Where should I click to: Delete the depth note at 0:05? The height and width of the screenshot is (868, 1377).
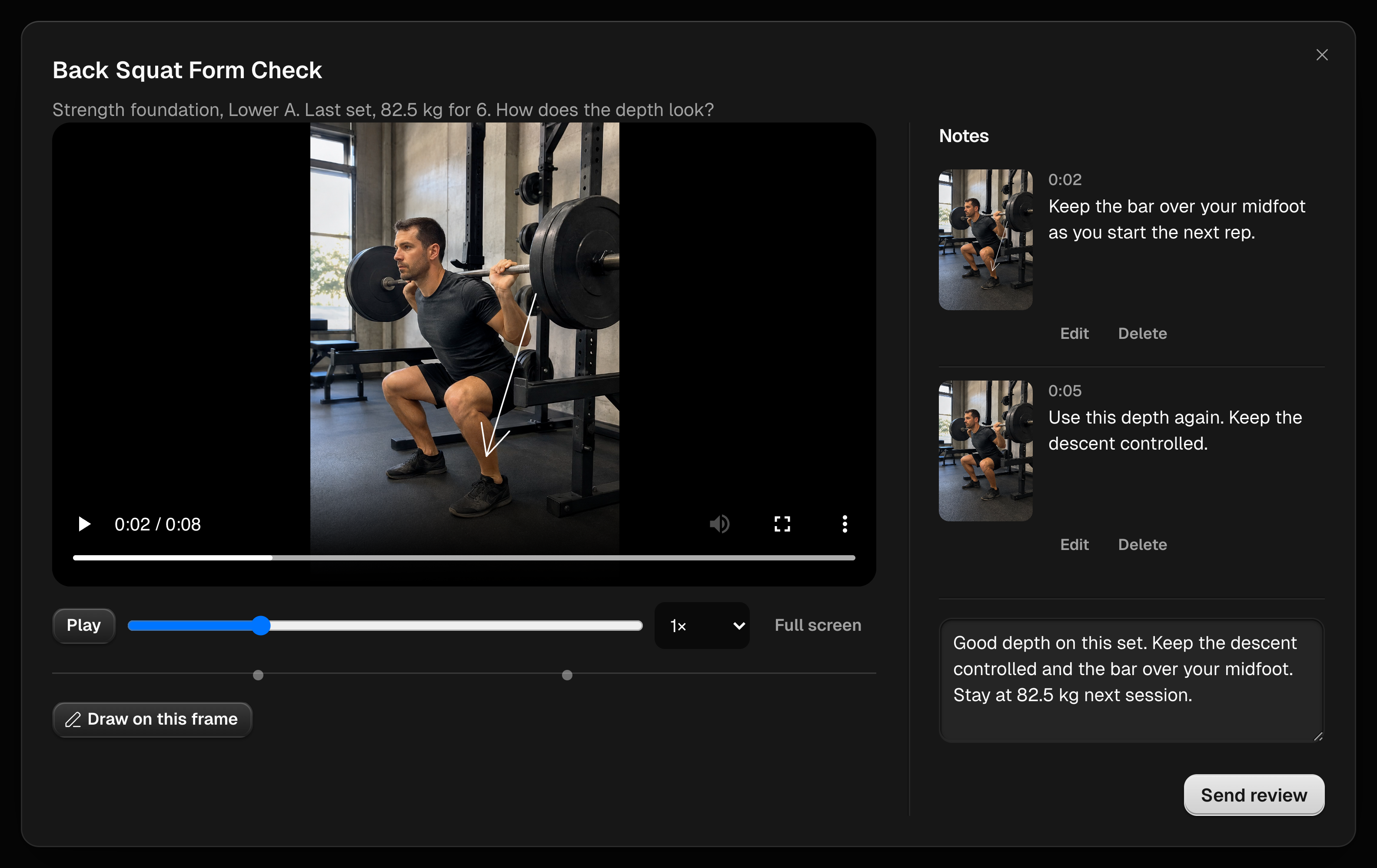point(1142,545)
